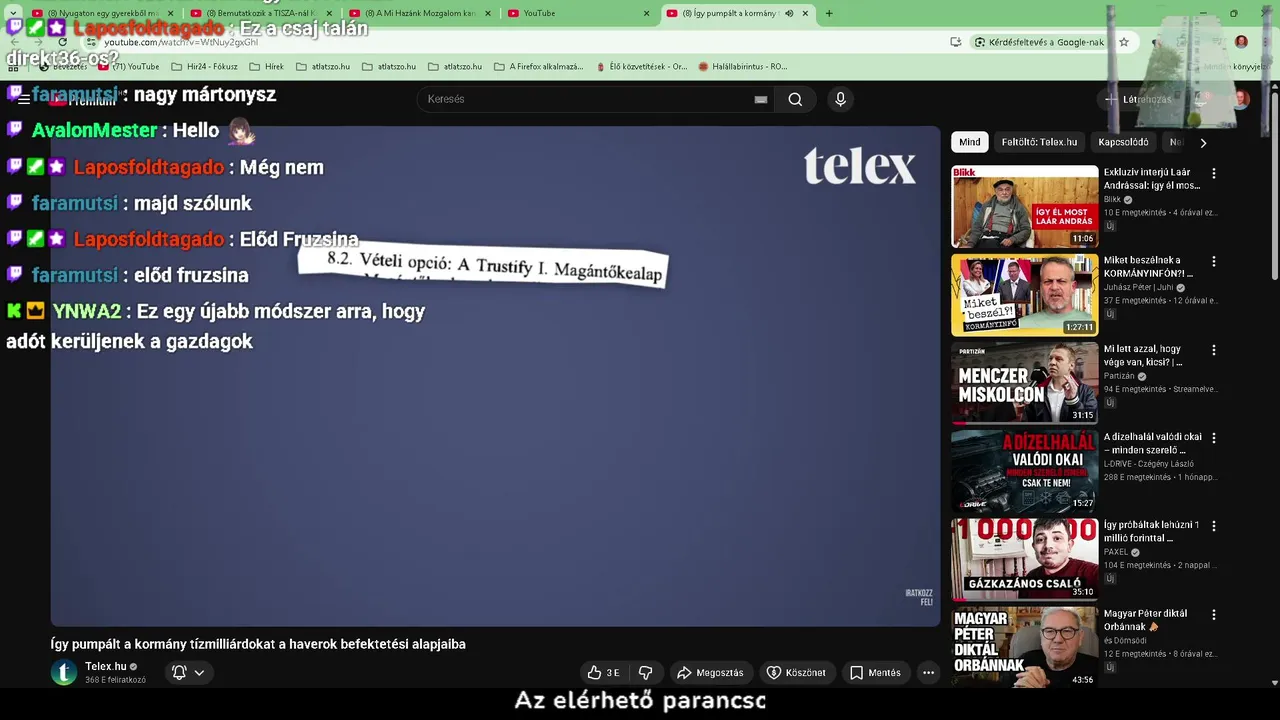Click the L-DRIVE - Czégény László channel name
This screenshot has width=1280, height=720.
1149,464
